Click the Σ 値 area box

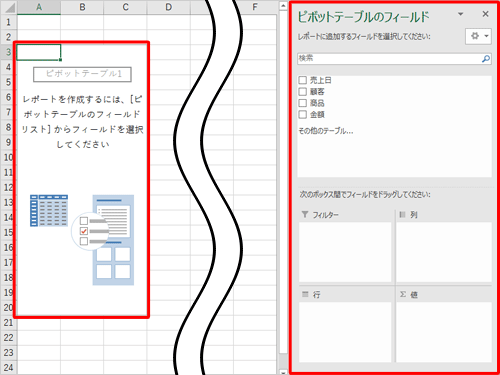click(x=444, y=332)
